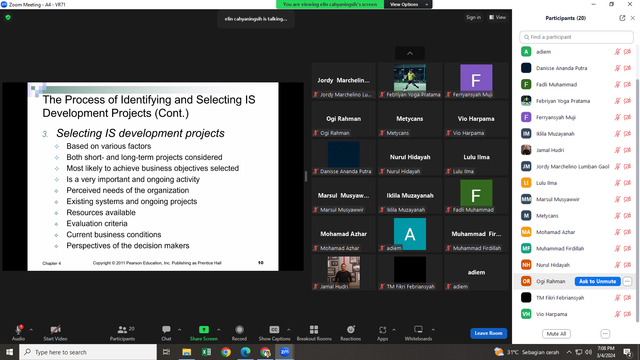The width and height of the screenshot is (640, 360).
Task: Click the Mute All button
Action: (556, 334)
